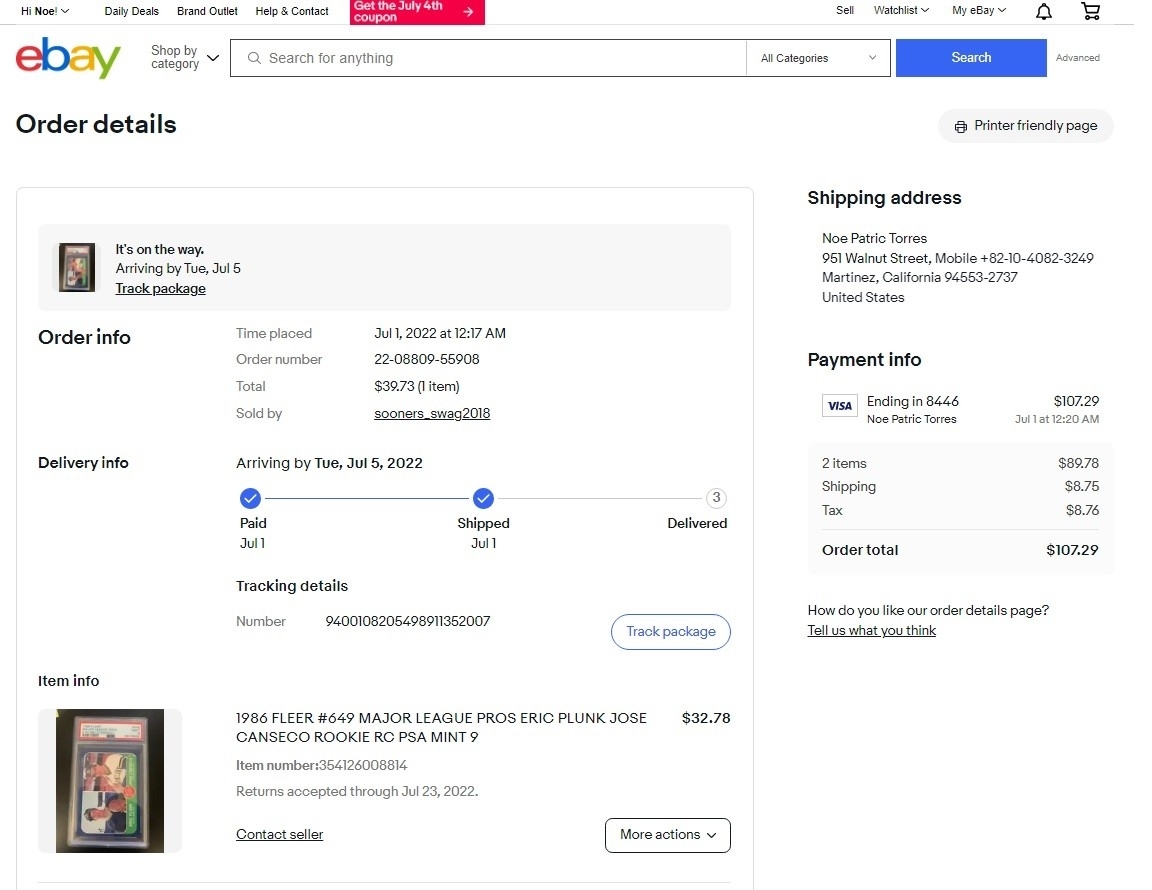Click the tax amount $8.76
Screen dimensions: 1152x890
click(1082, 510)
